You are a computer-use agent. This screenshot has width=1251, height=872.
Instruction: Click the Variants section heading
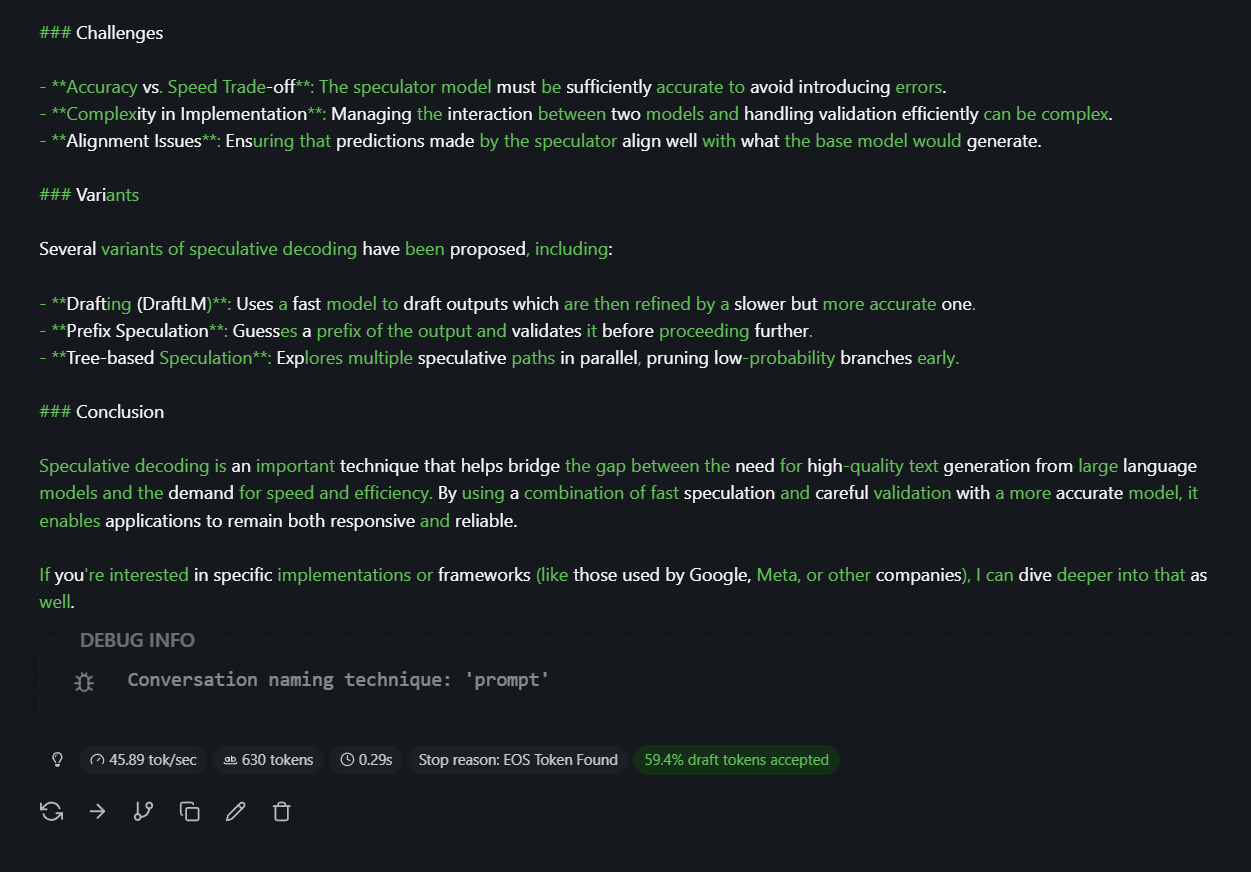tap(89, 194)
